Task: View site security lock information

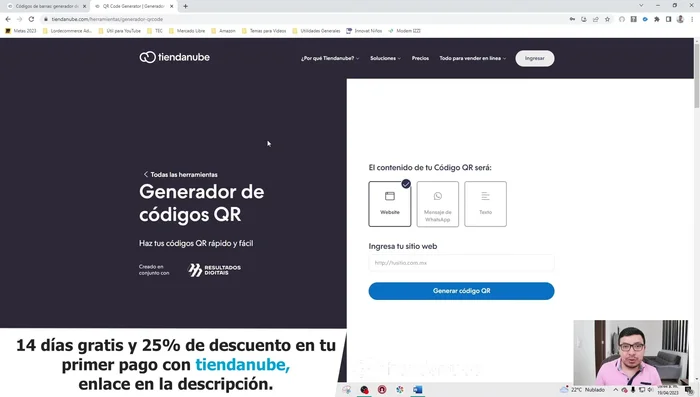Action: [x=46, y=19]
